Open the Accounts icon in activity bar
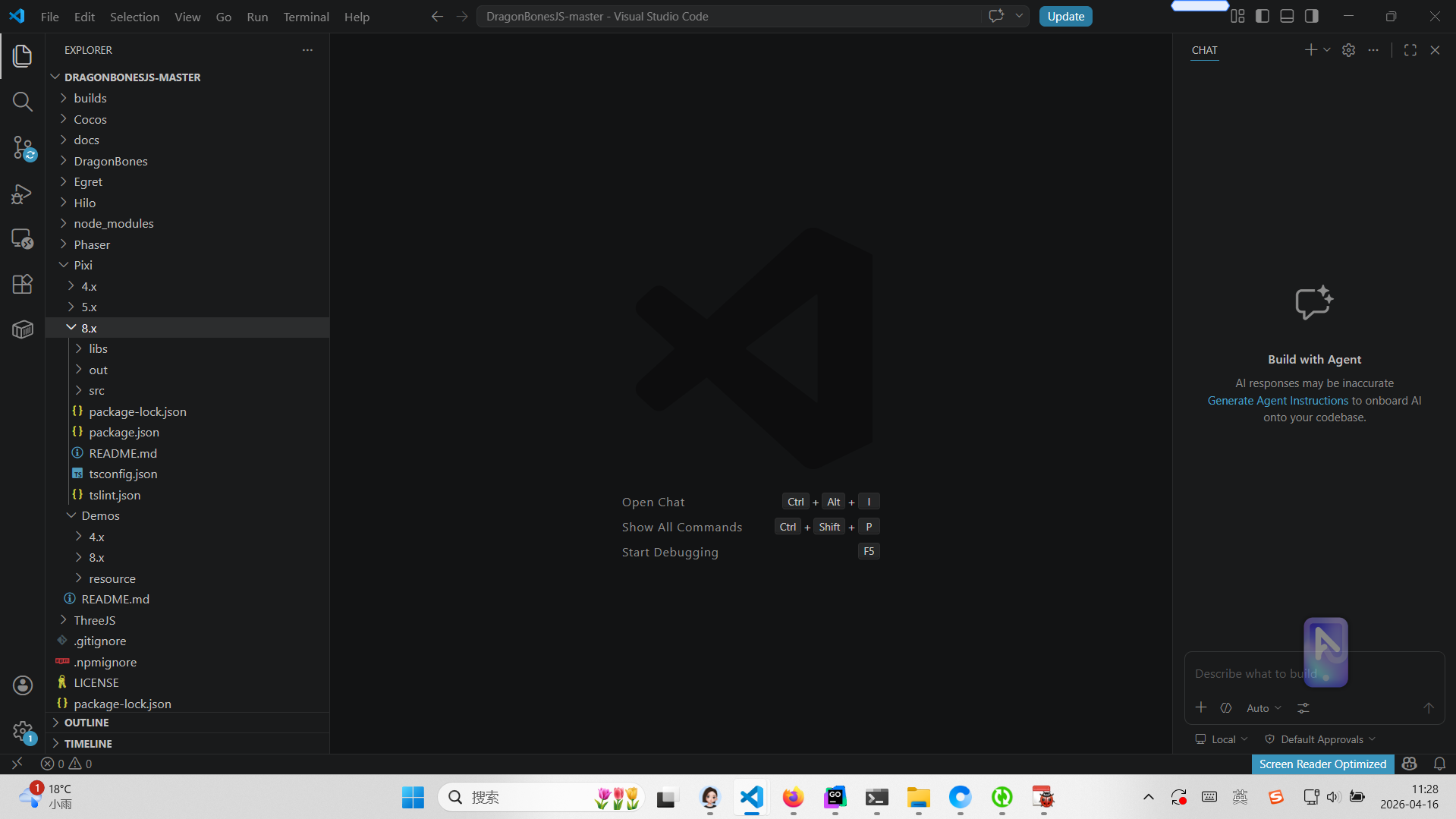Image resolution: width=1456 pixels, height=819 pixels. pyautogui.click(x=23, y=685)
